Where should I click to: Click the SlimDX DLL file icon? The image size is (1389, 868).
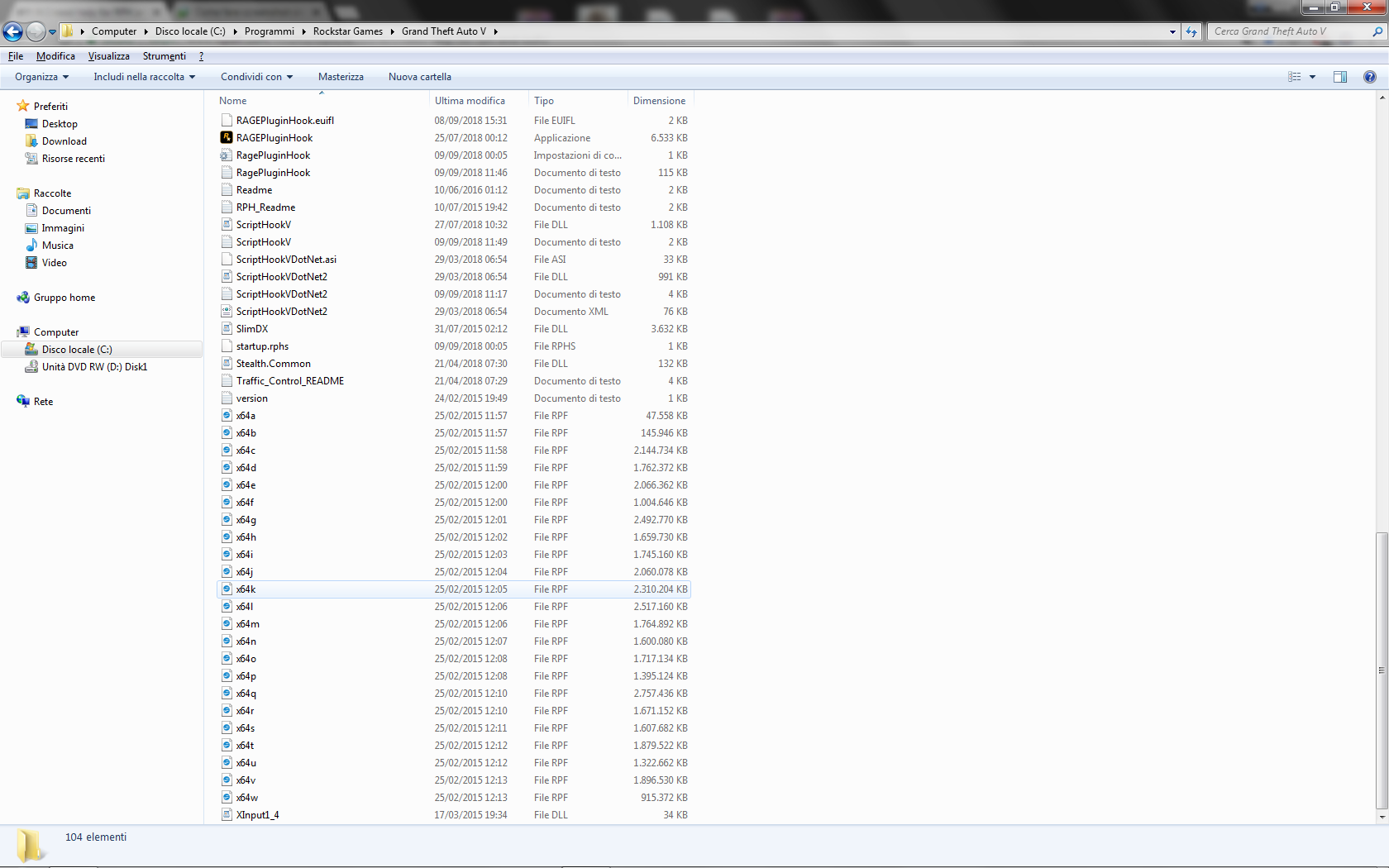pos(227,328)
